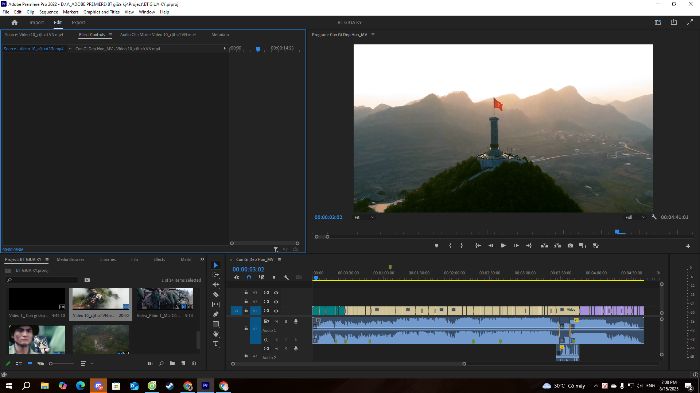
Task: Open the Program Monitor zoom level dropdown
Action: coord(364,217)
